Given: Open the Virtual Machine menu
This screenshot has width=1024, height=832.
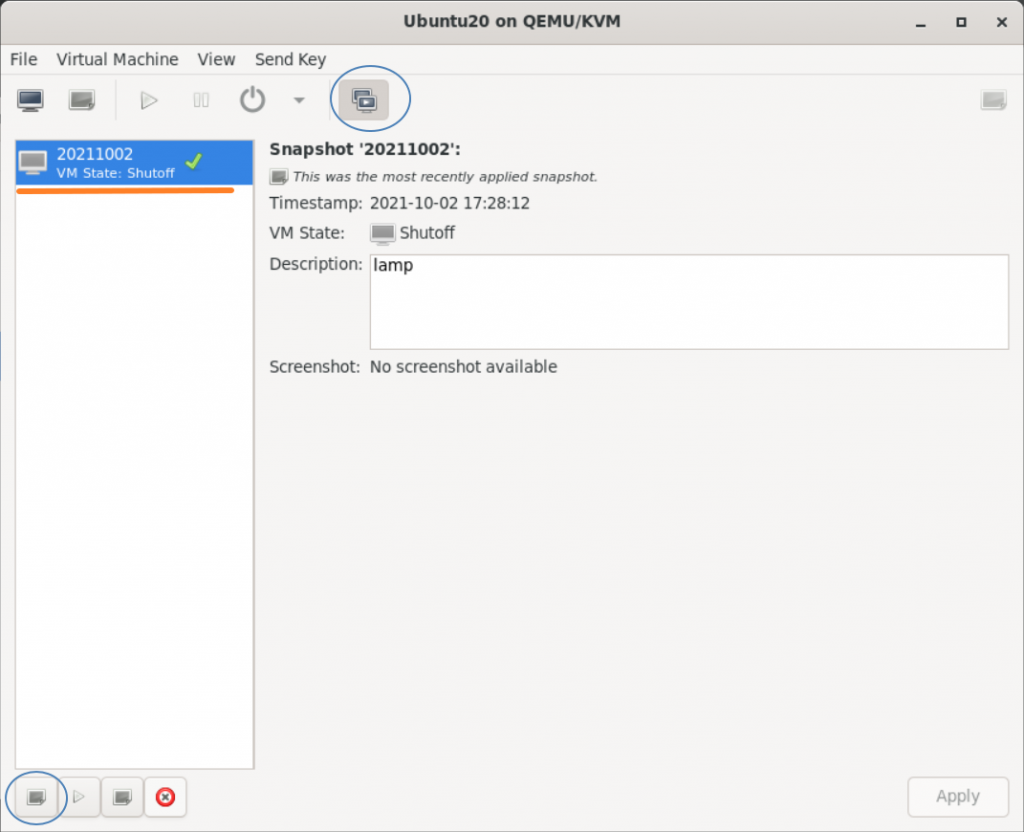Looking at the screenshot, I should pos(117,59).
